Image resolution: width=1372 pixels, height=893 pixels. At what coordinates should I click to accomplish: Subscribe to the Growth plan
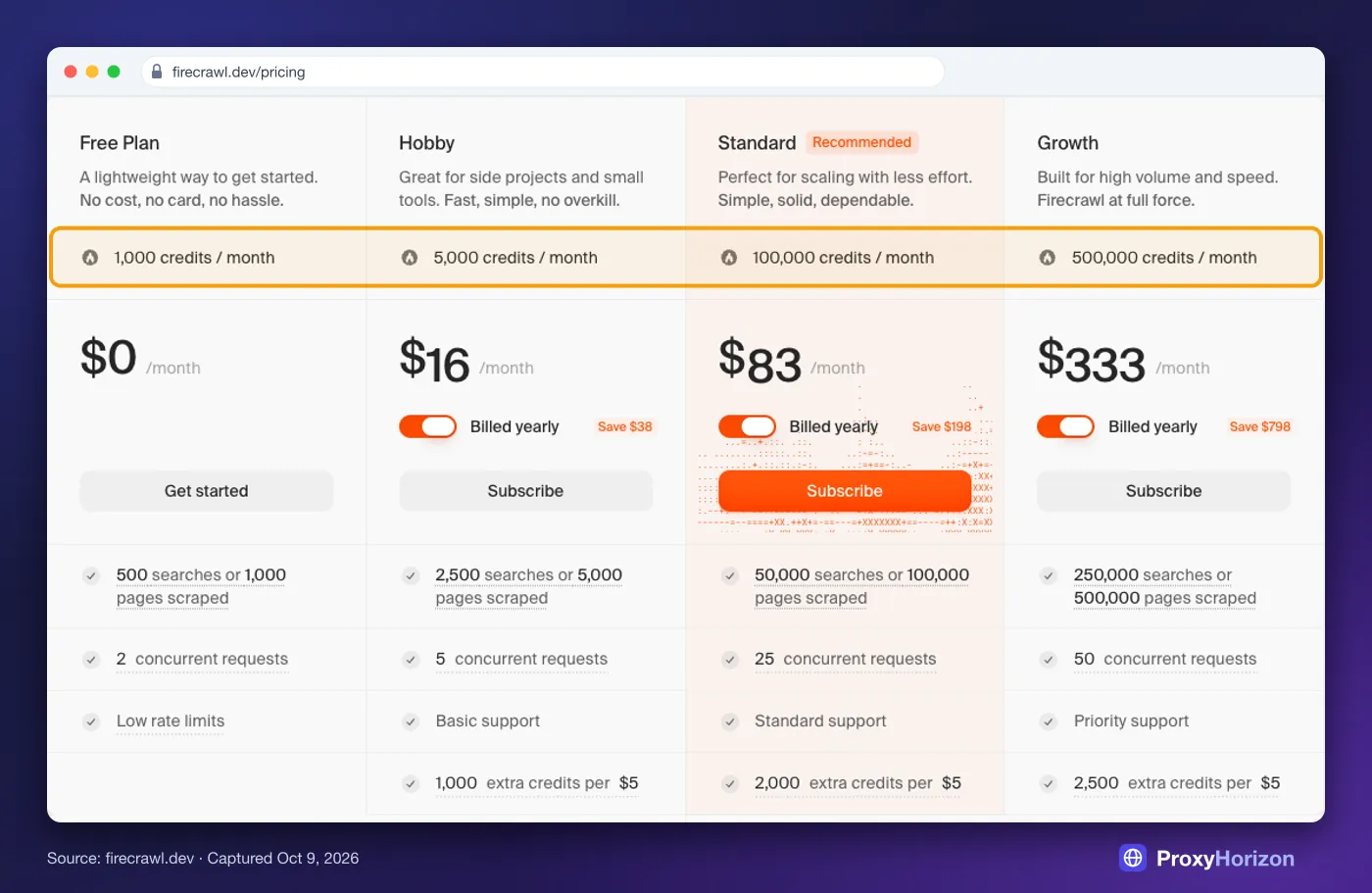1163,491
